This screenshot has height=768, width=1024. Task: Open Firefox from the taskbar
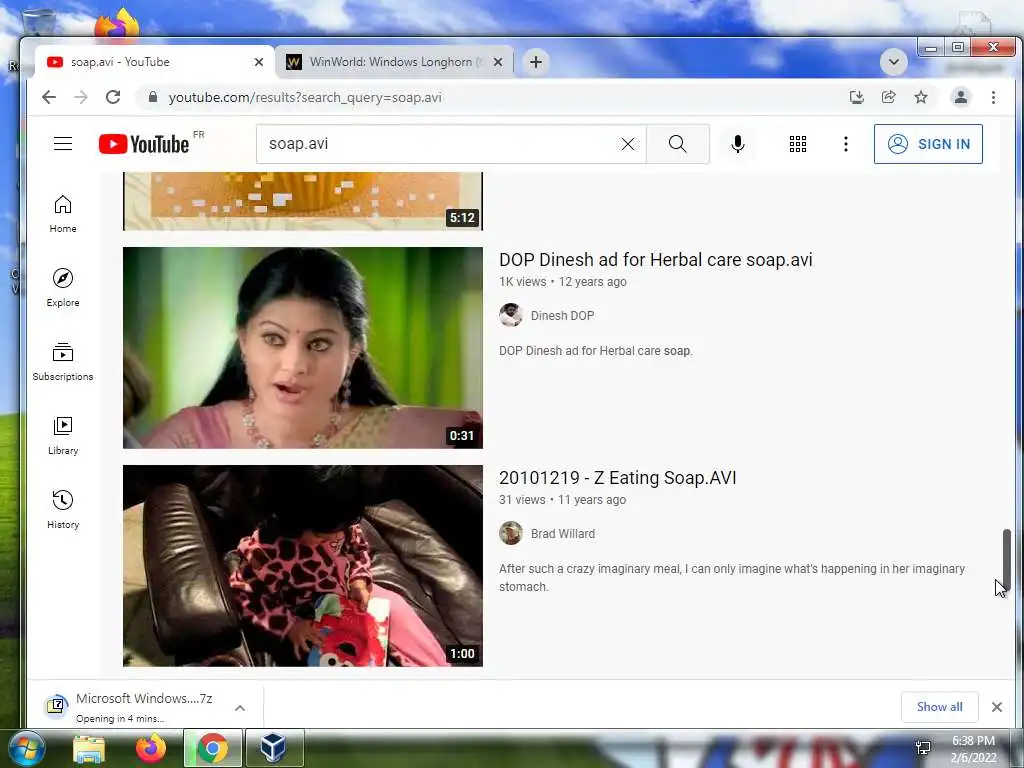(151, 748)
